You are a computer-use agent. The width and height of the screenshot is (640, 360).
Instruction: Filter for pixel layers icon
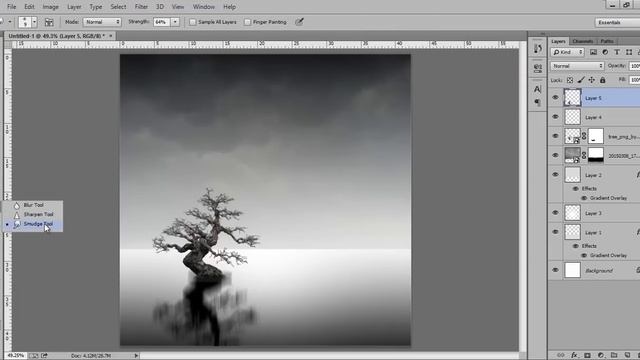pos(593,52)
